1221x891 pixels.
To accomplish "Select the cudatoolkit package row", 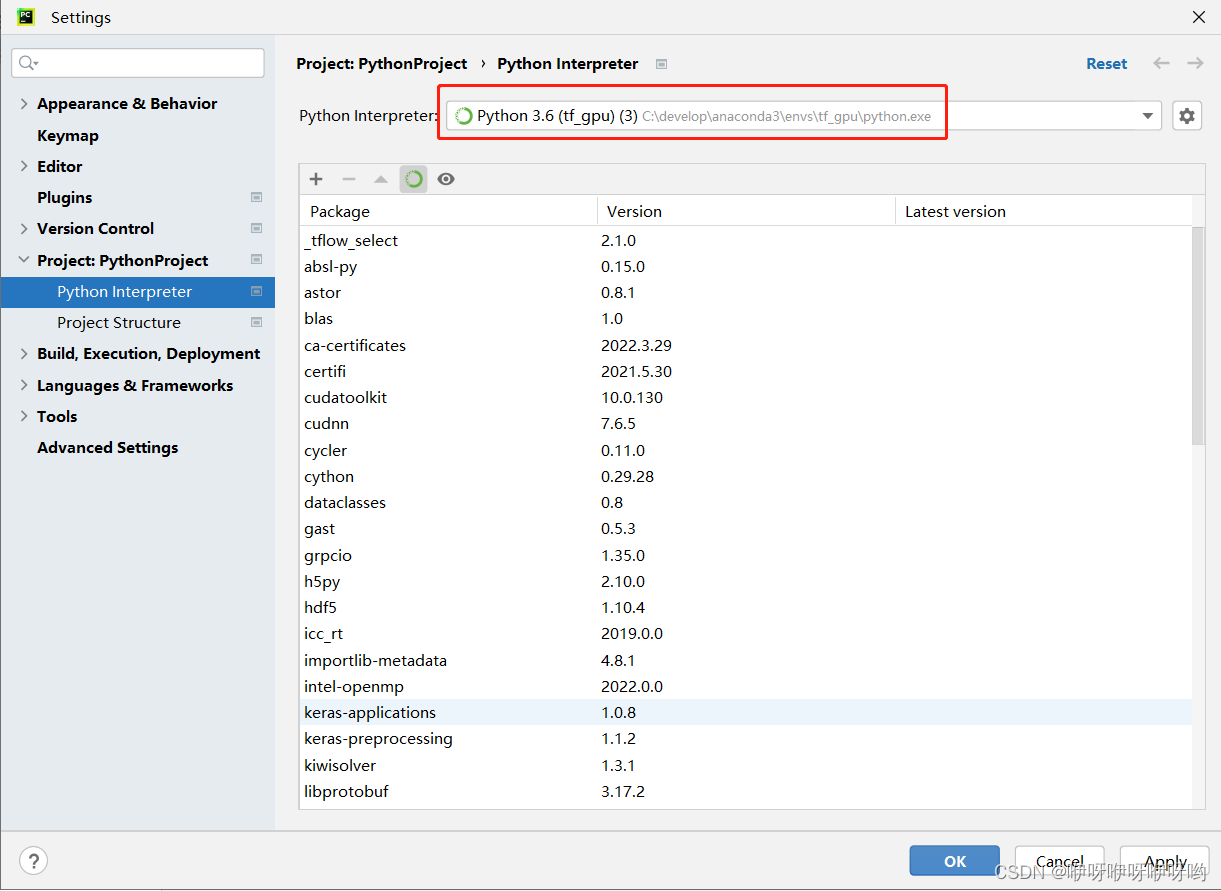I will click(x=746, y=398).
